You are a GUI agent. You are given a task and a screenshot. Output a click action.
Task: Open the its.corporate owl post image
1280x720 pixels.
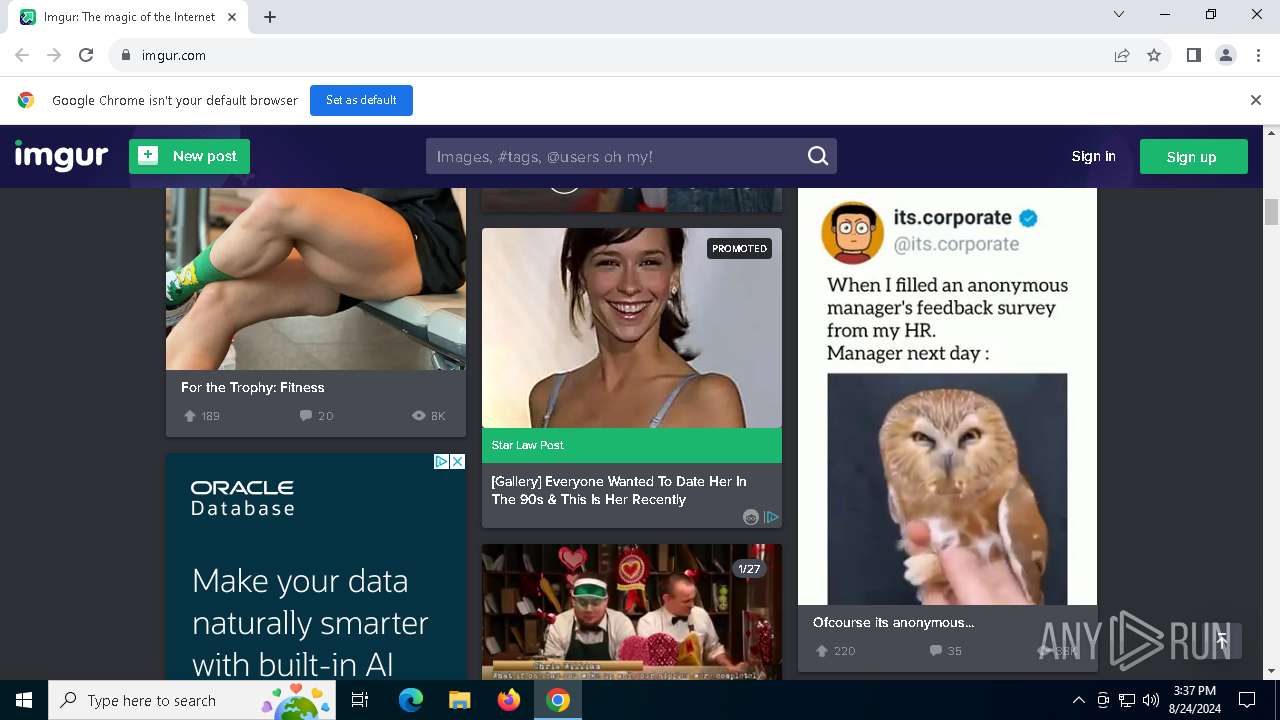click(947, 396)
